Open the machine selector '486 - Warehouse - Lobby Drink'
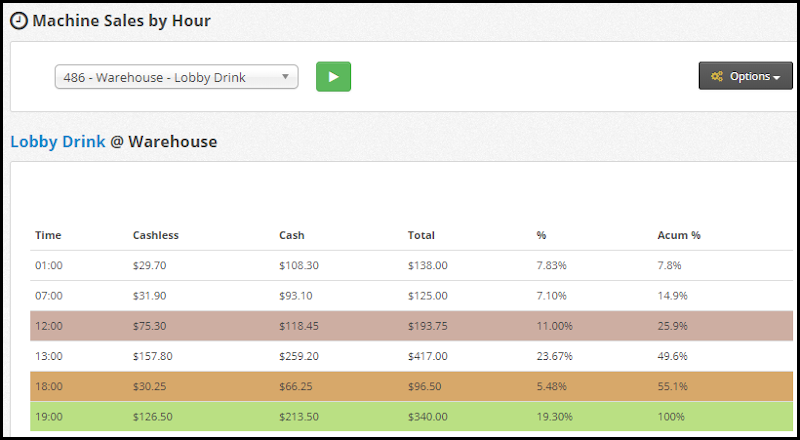The height and width of the screenshot is (440, 800). [x=177, y=77]
